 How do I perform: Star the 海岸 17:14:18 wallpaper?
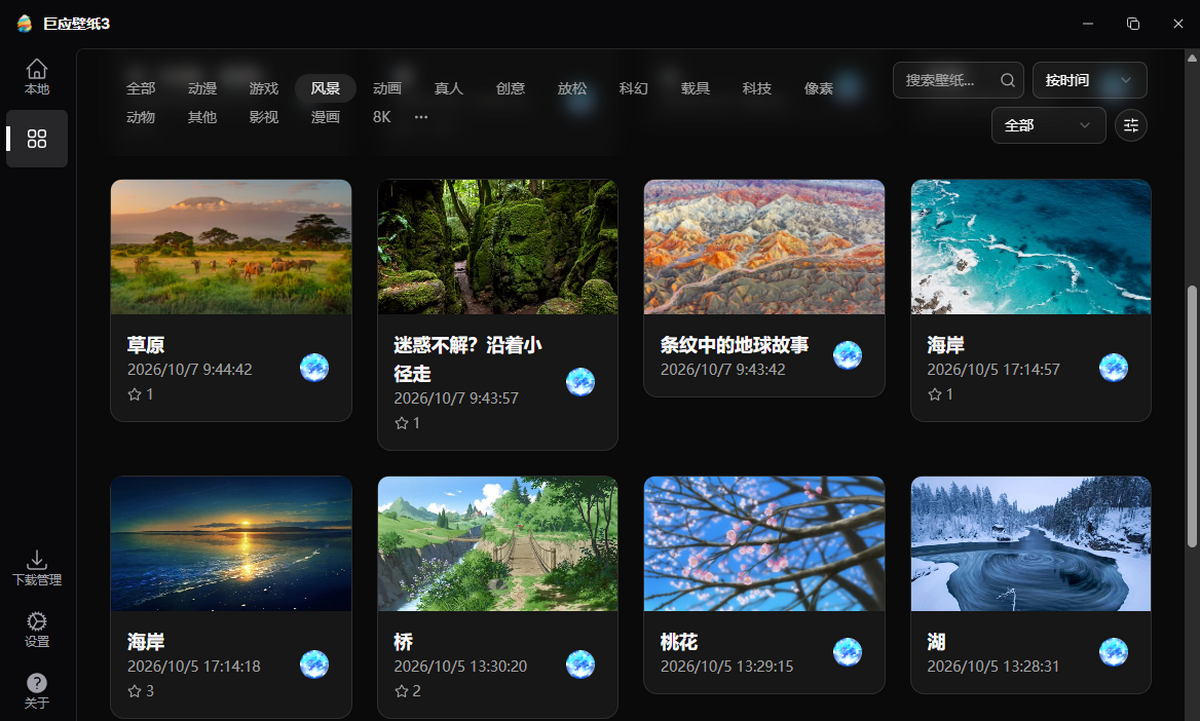point(135,691)
